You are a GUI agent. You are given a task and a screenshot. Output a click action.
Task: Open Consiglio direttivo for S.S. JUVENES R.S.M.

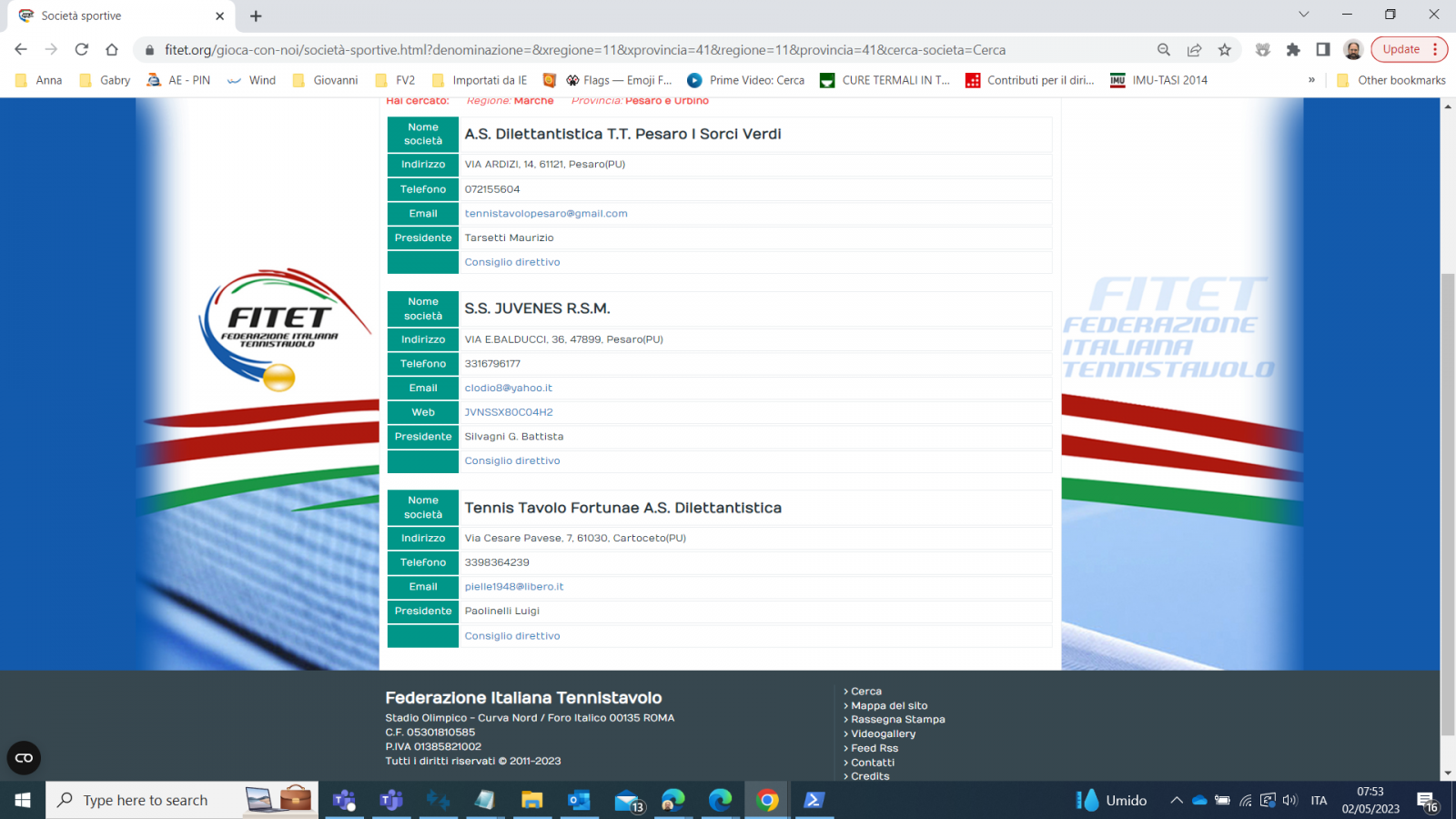(512, 461)
